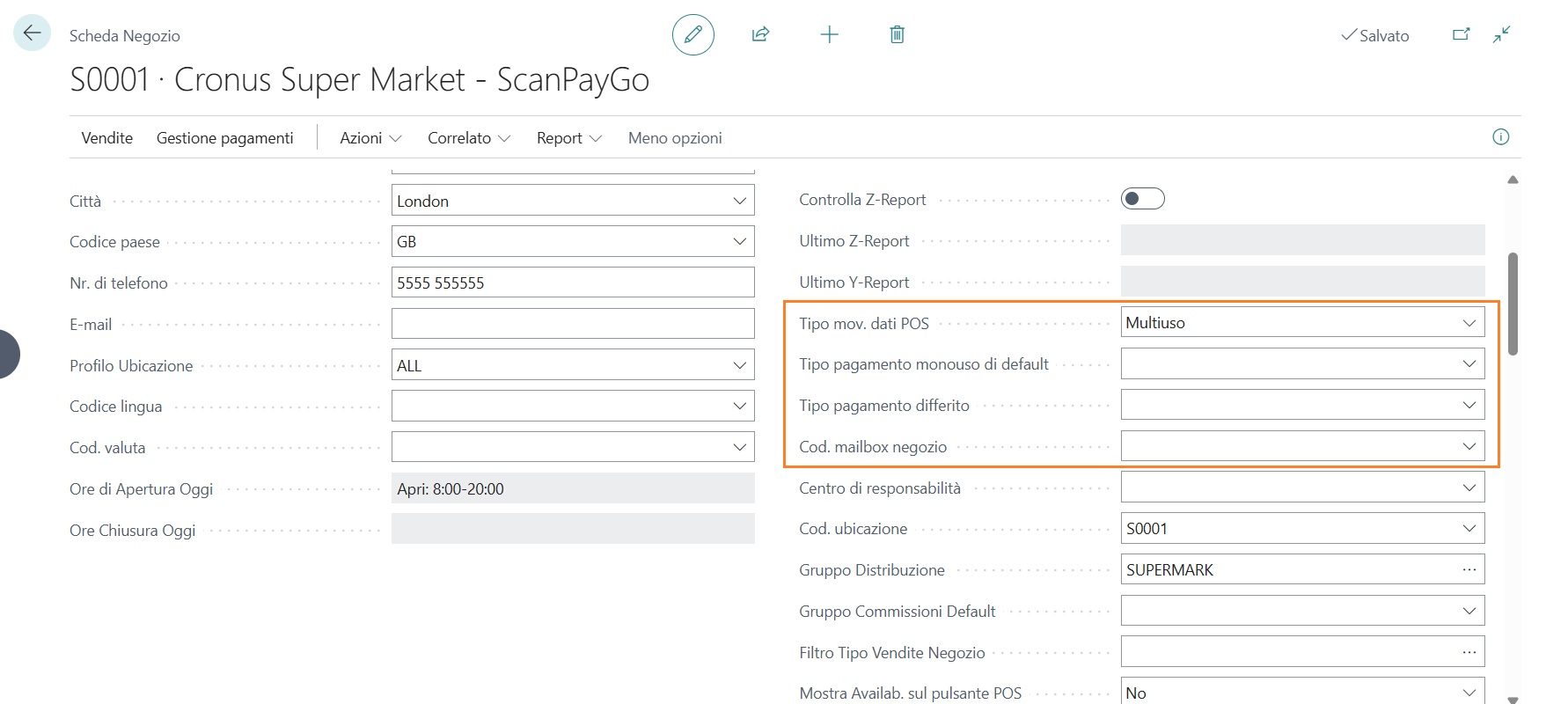Expand the Correlato menu
The image size is (1568, 704).
pyautogui.click(x=469, y=138)
